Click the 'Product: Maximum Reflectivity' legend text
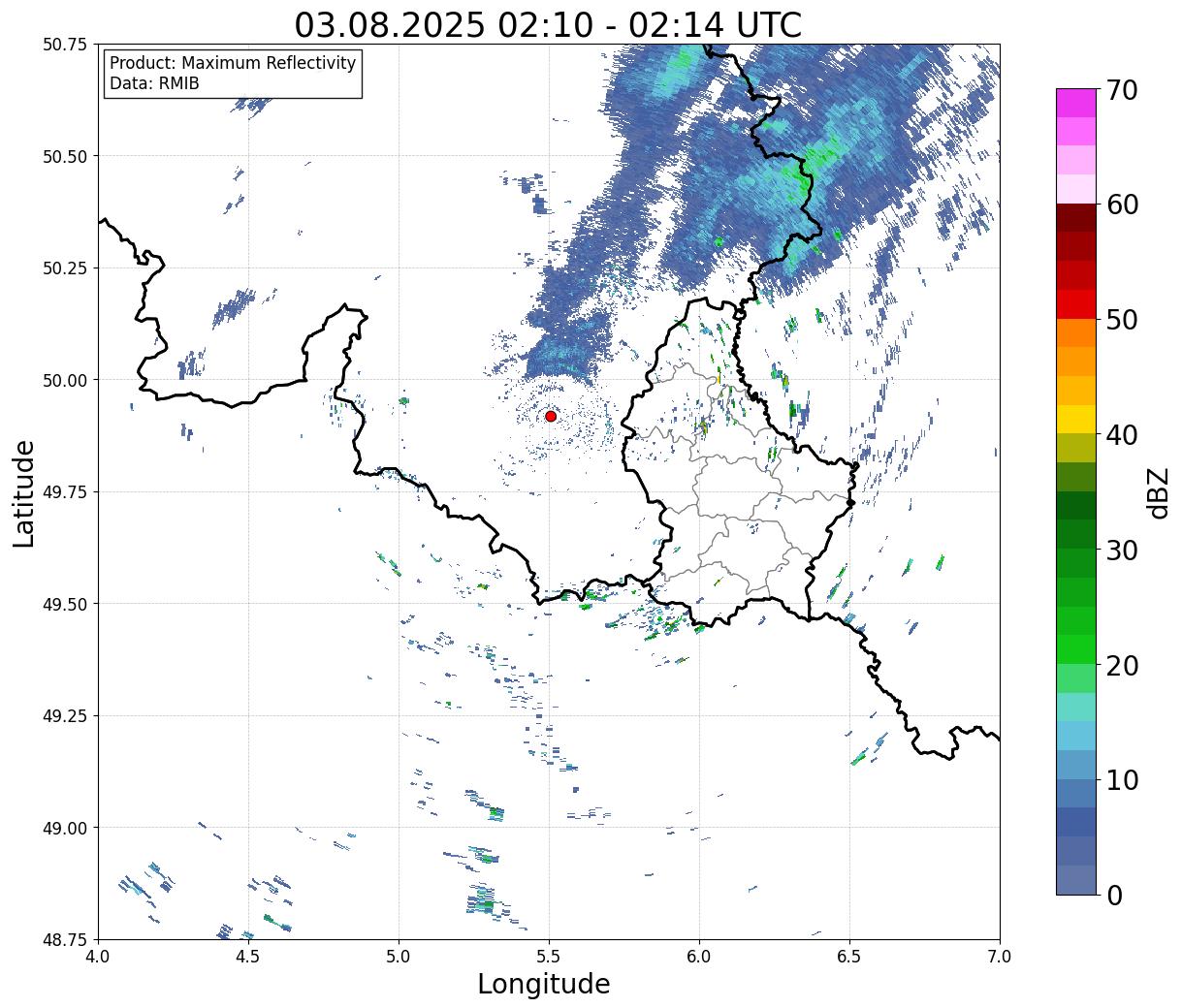 click(x=233, y=63)
